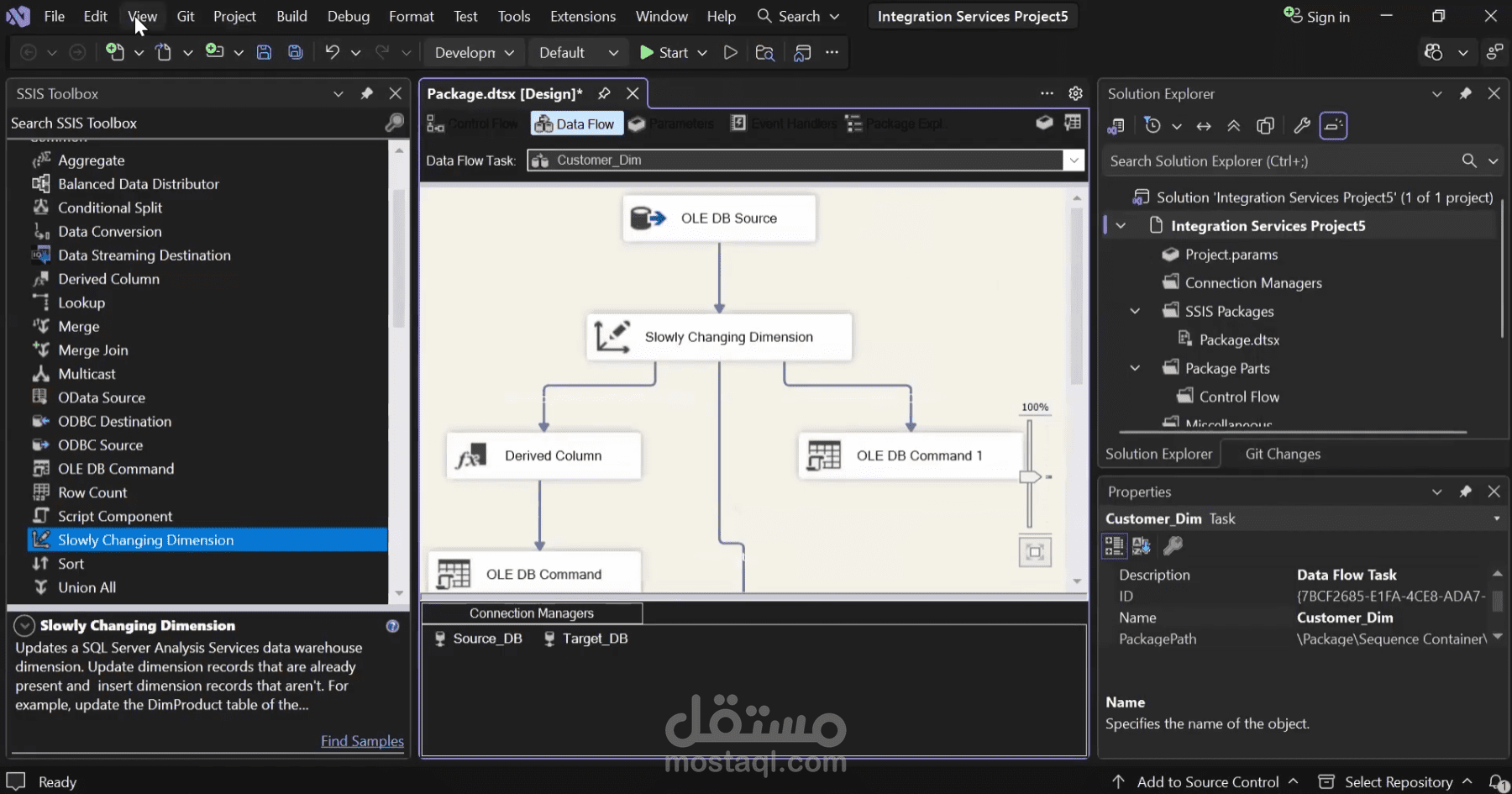
Task: Click the green Start button
Action: [664, 52]
